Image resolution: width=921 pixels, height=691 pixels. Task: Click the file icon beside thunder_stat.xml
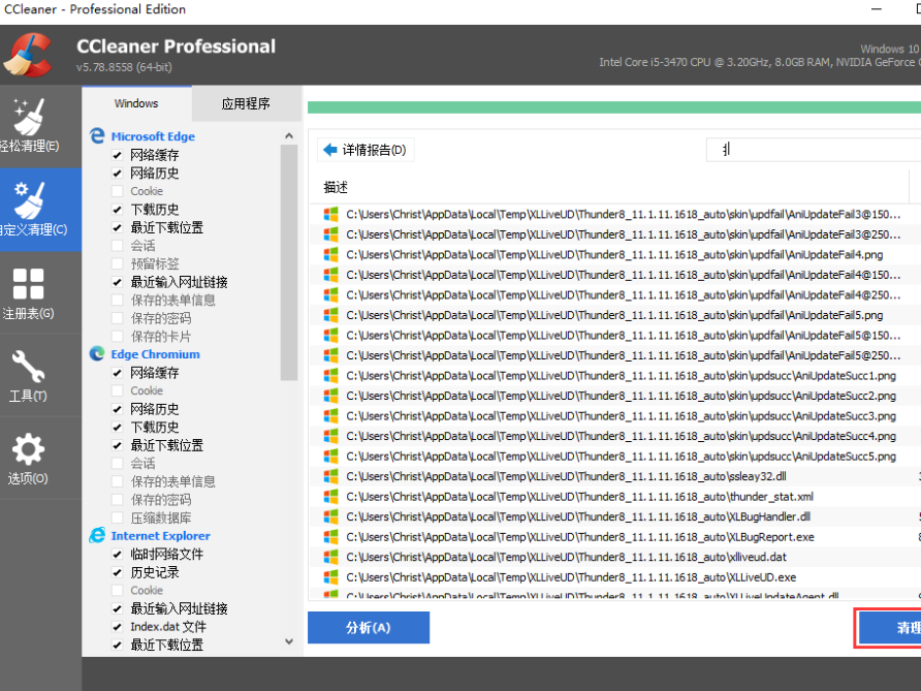point(331,497)
